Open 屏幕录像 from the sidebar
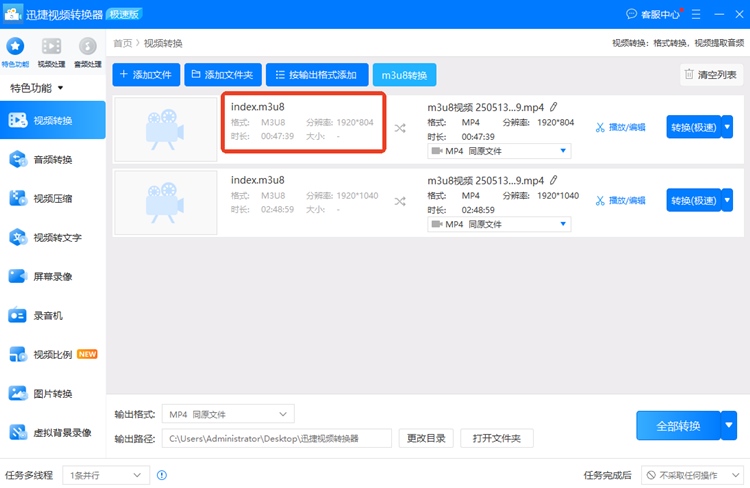 [53, 276]
